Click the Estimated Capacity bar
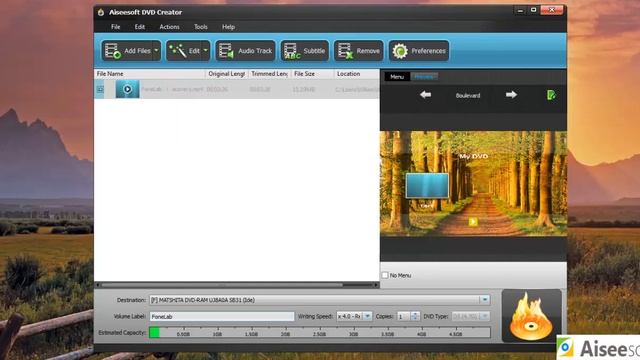640x360 pixels. coord(320,333)
